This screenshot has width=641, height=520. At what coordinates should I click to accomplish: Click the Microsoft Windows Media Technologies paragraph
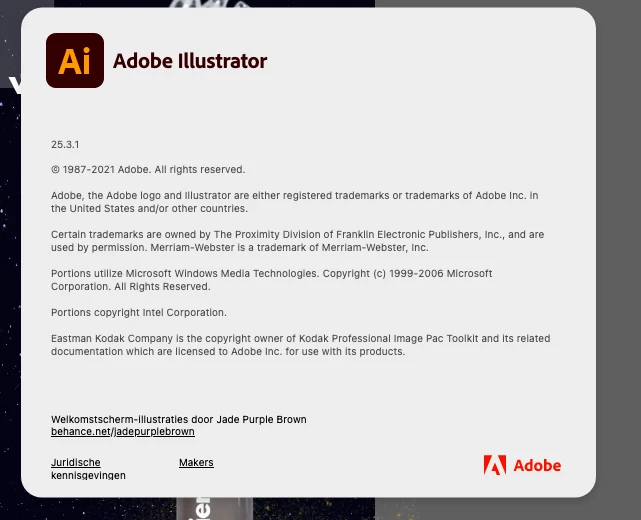271,280
